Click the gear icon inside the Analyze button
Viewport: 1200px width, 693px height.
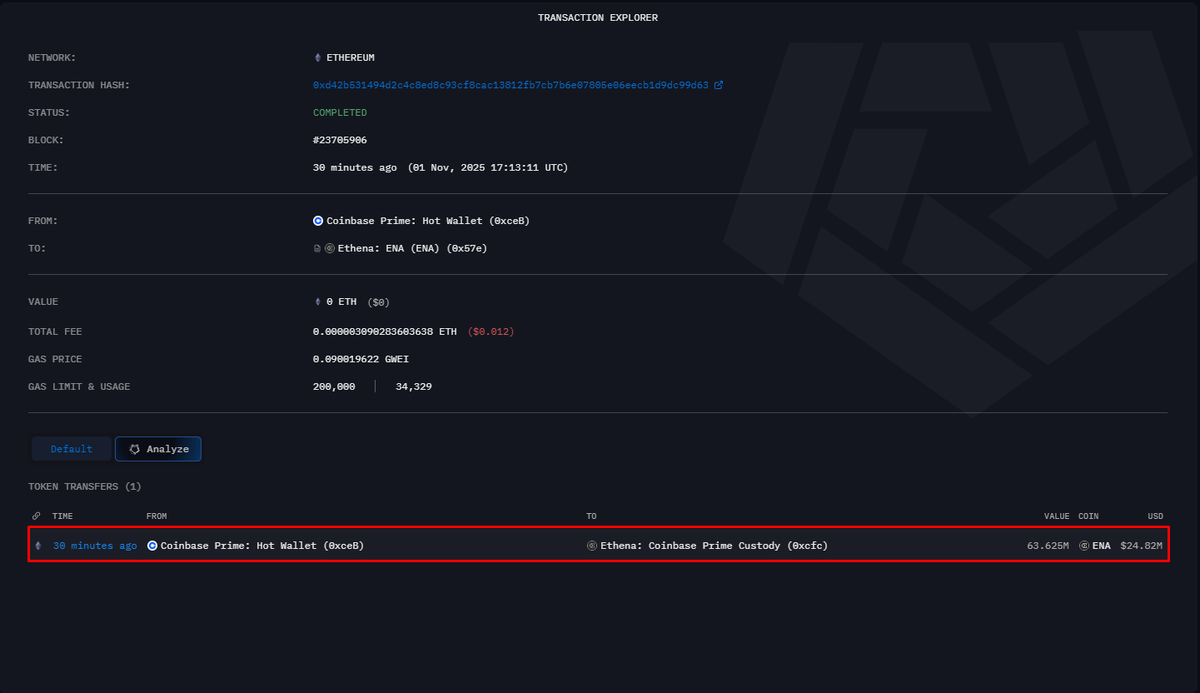(134, 448)
